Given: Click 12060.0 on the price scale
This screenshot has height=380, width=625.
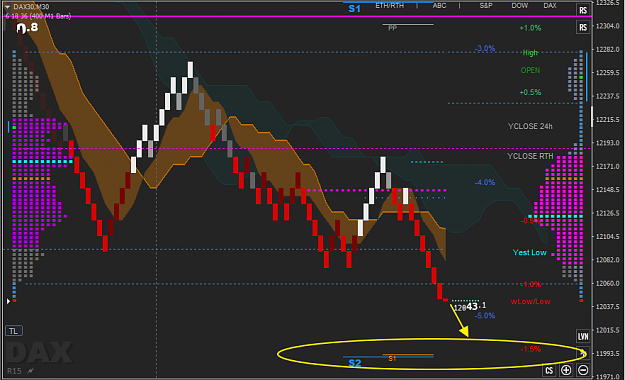Looking at the screenshot, I should click(607, 284).
